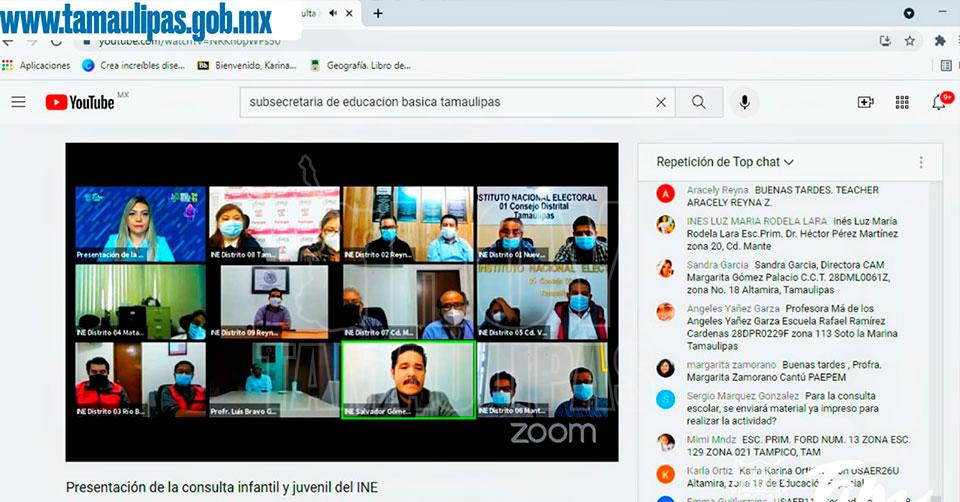Open the notifications bell

939,102
